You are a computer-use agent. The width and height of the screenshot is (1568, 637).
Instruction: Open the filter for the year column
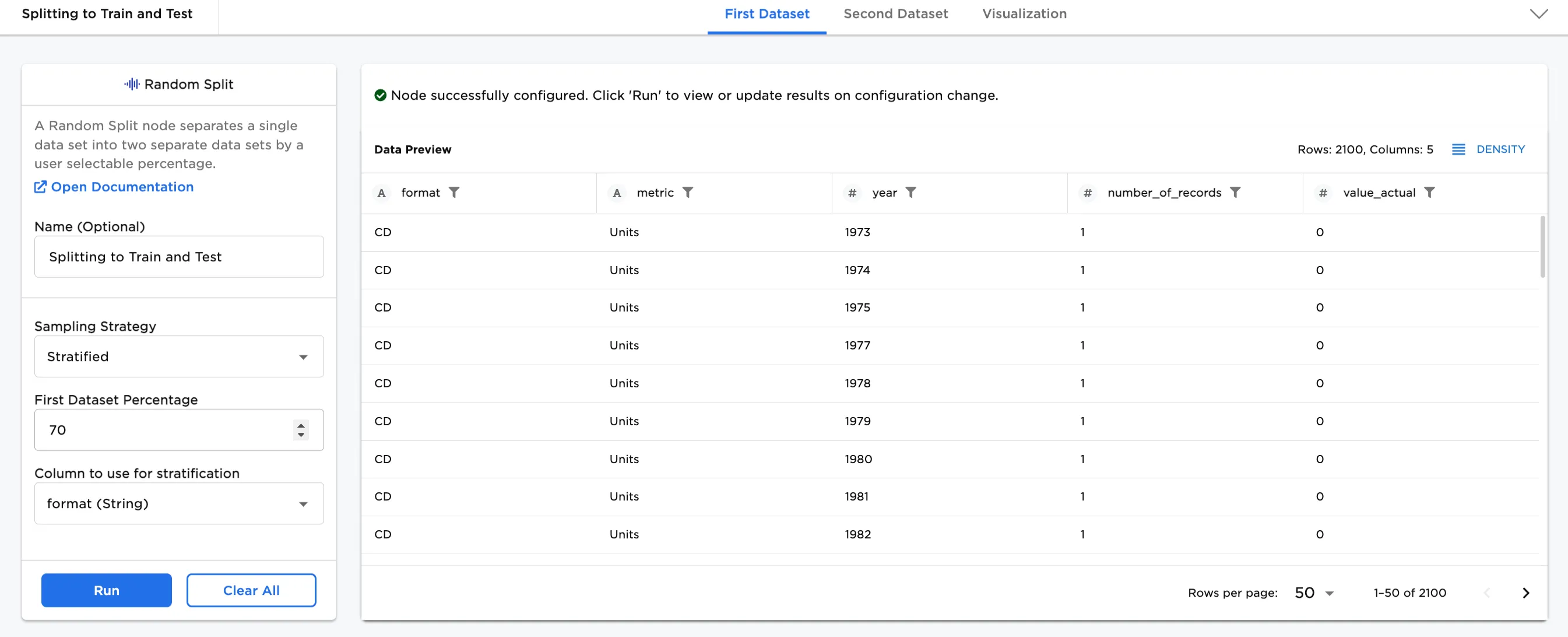pos(912,192)
